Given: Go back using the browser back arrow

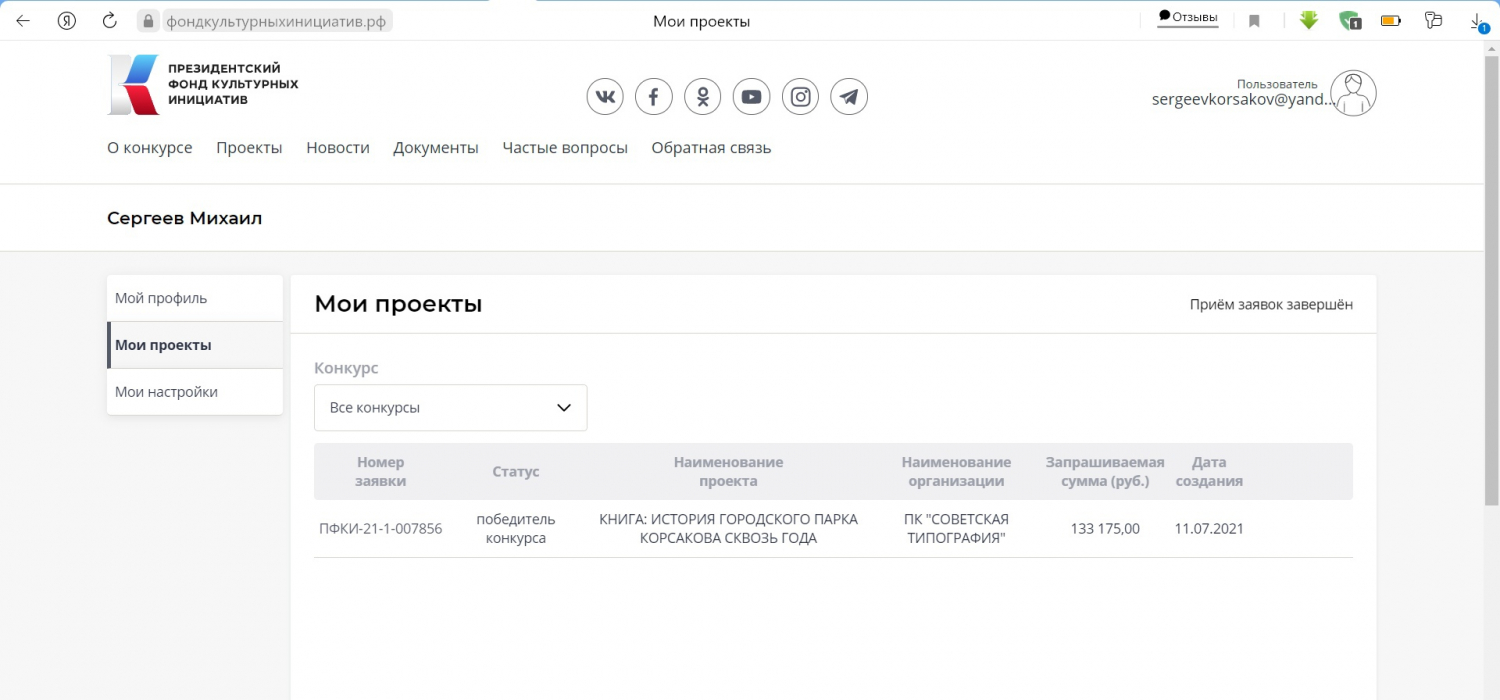Looking at the screenshot, I should pyautogui.click(x=22, y=21).
